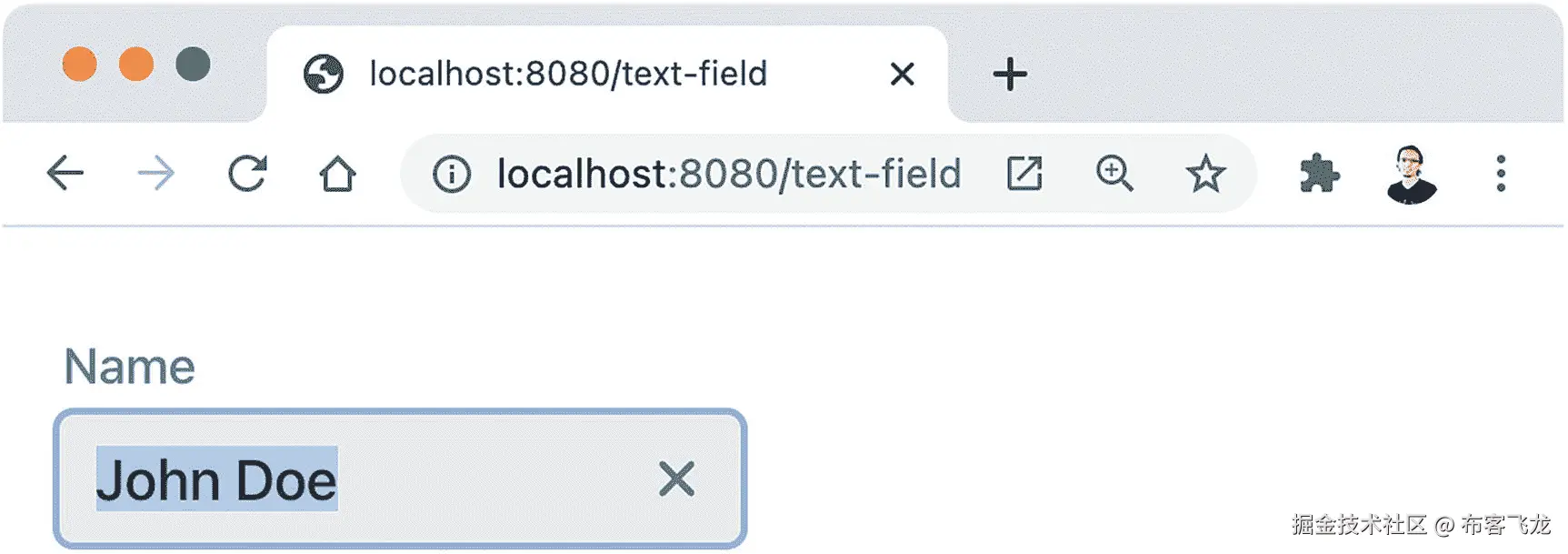Select the localhost:8080/text-field tab
This screenshot has height=554, width=1568.
click(x=568, y=74)
